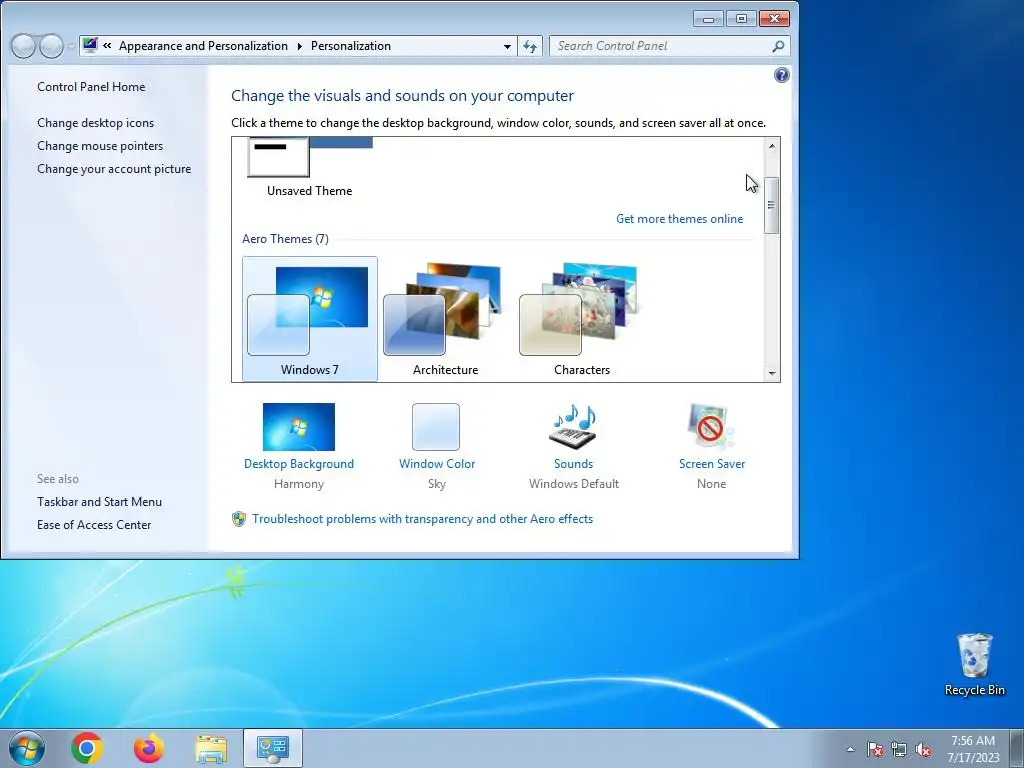Click Change mouse pointers link
Viewport: 1024px width, 768px height.
tap(100, 146)
